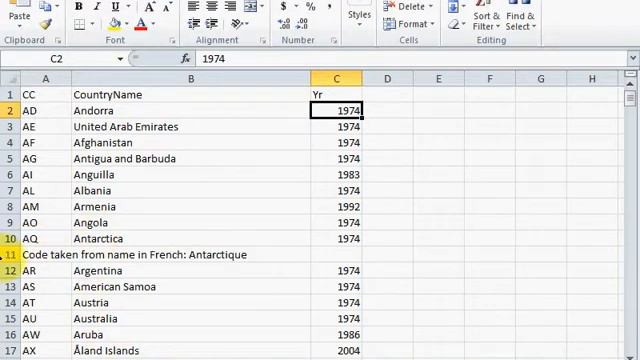The image size is (640, 360).
Task: Open the Sort & Filter menu
Action: [x=486, y=20]
